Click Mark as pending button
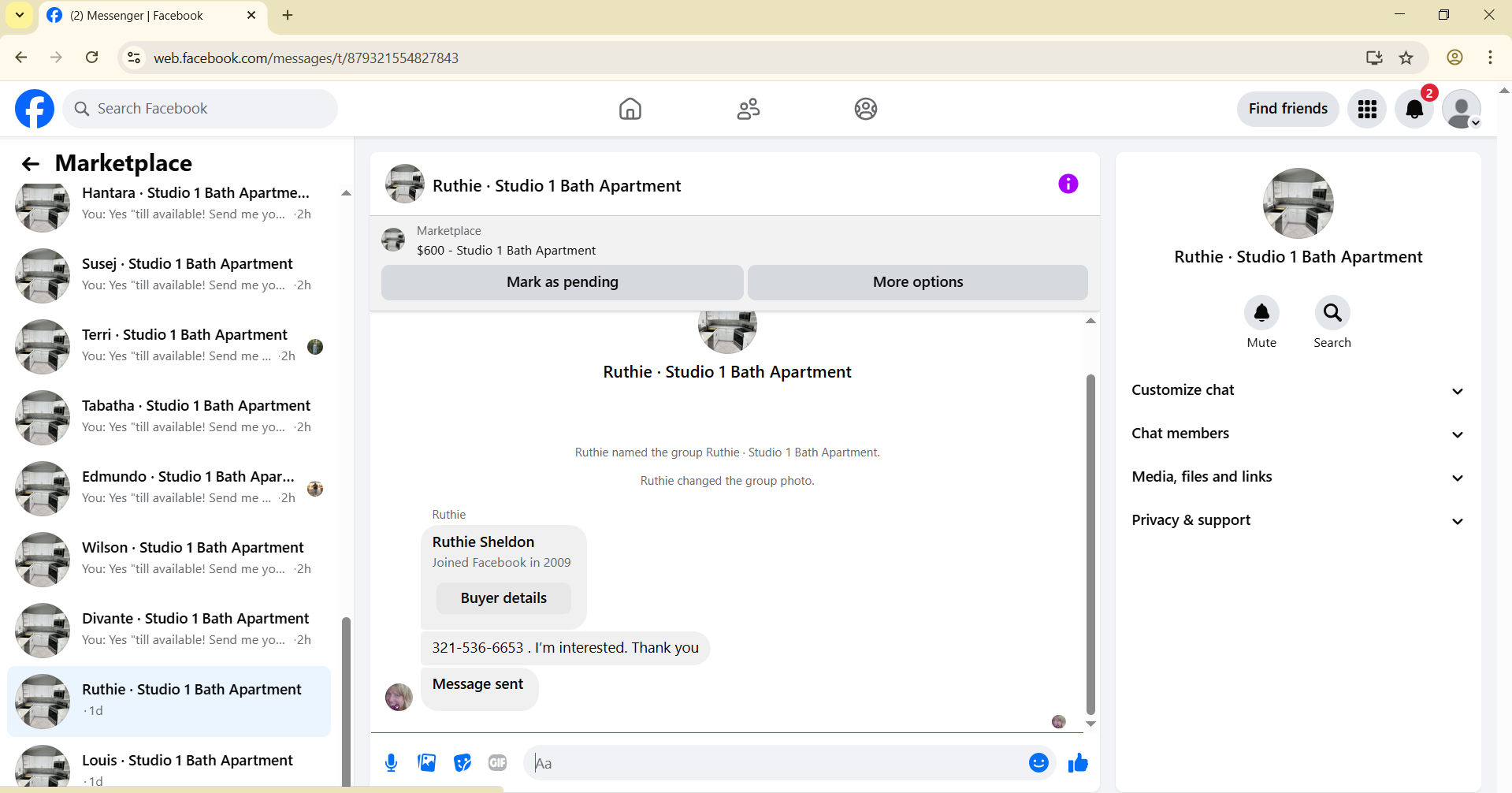 563,282
